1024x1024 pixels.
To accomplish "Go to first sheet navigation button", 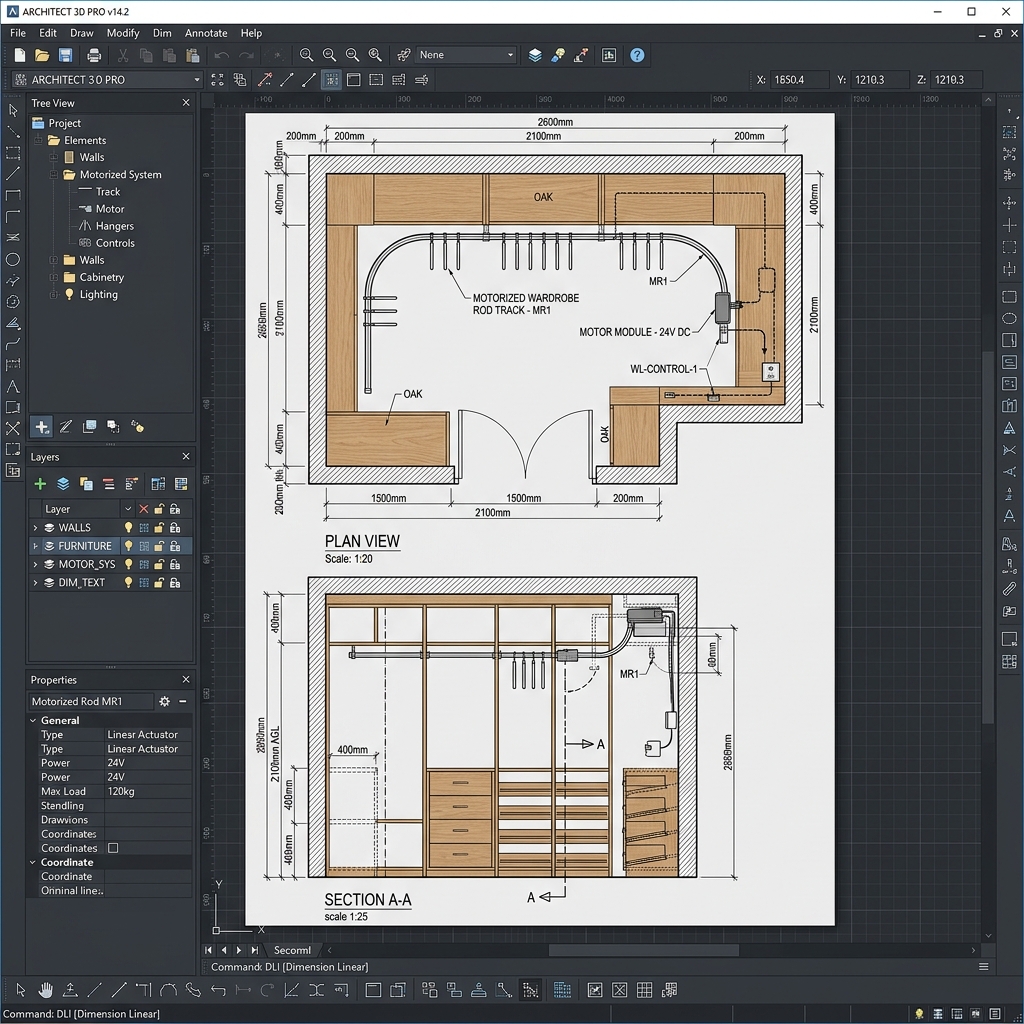I will [x=208, y=950].
